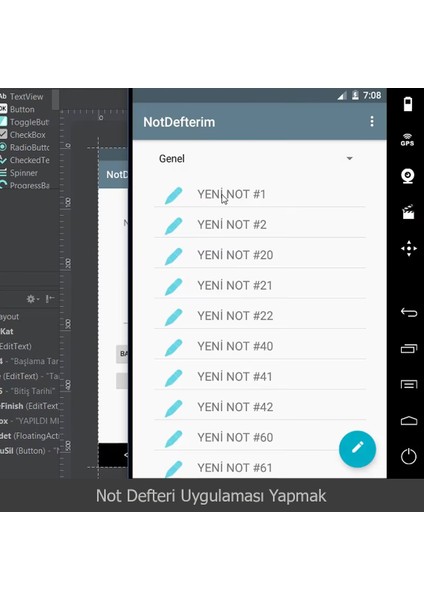This screenshot has width=424, height=600.
Task: Click pencil icon beside YENİ NOT #60
Action: pos(173,439)
